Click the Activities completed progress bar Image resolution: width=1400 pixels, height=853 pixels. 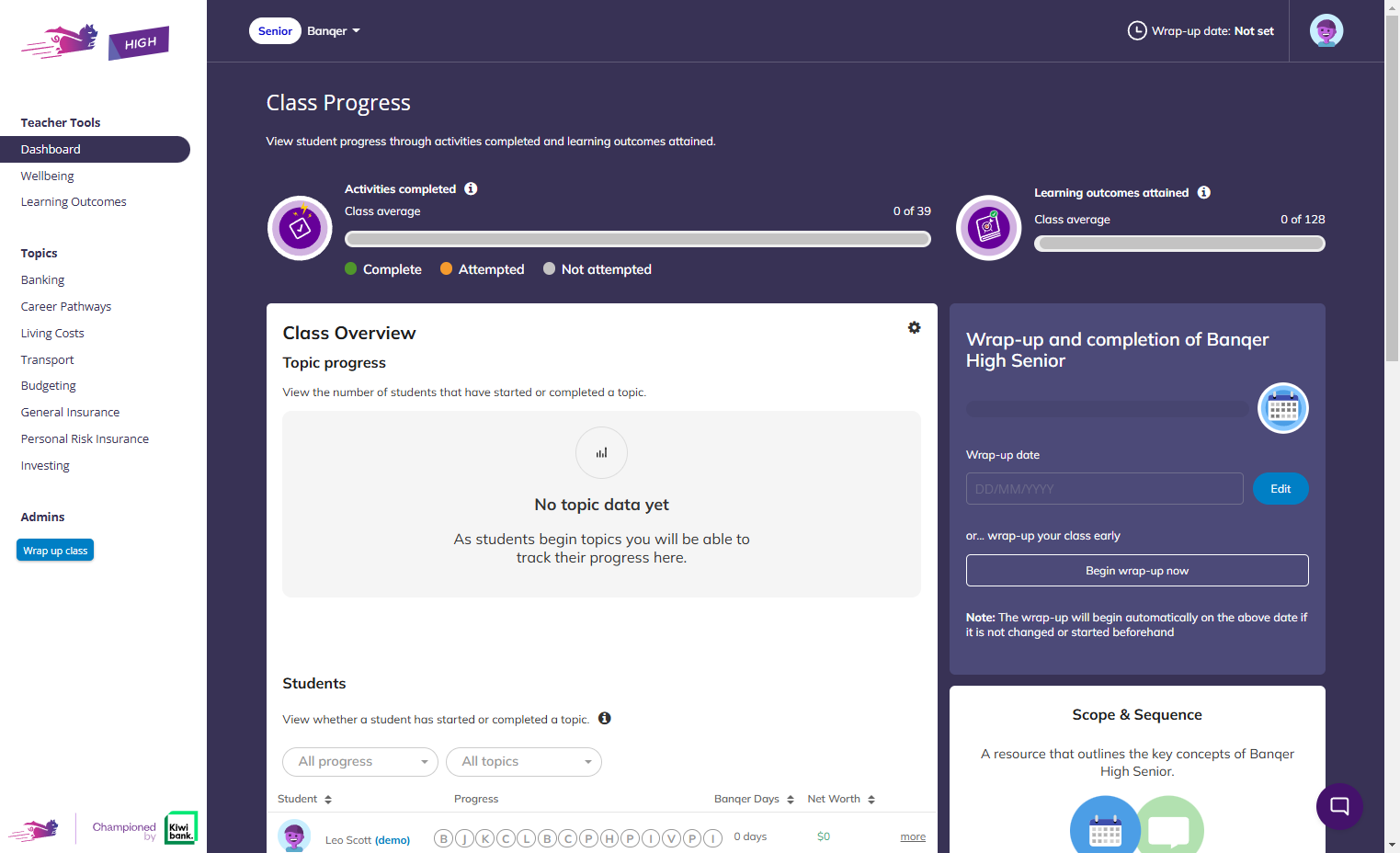coord(638,239)
